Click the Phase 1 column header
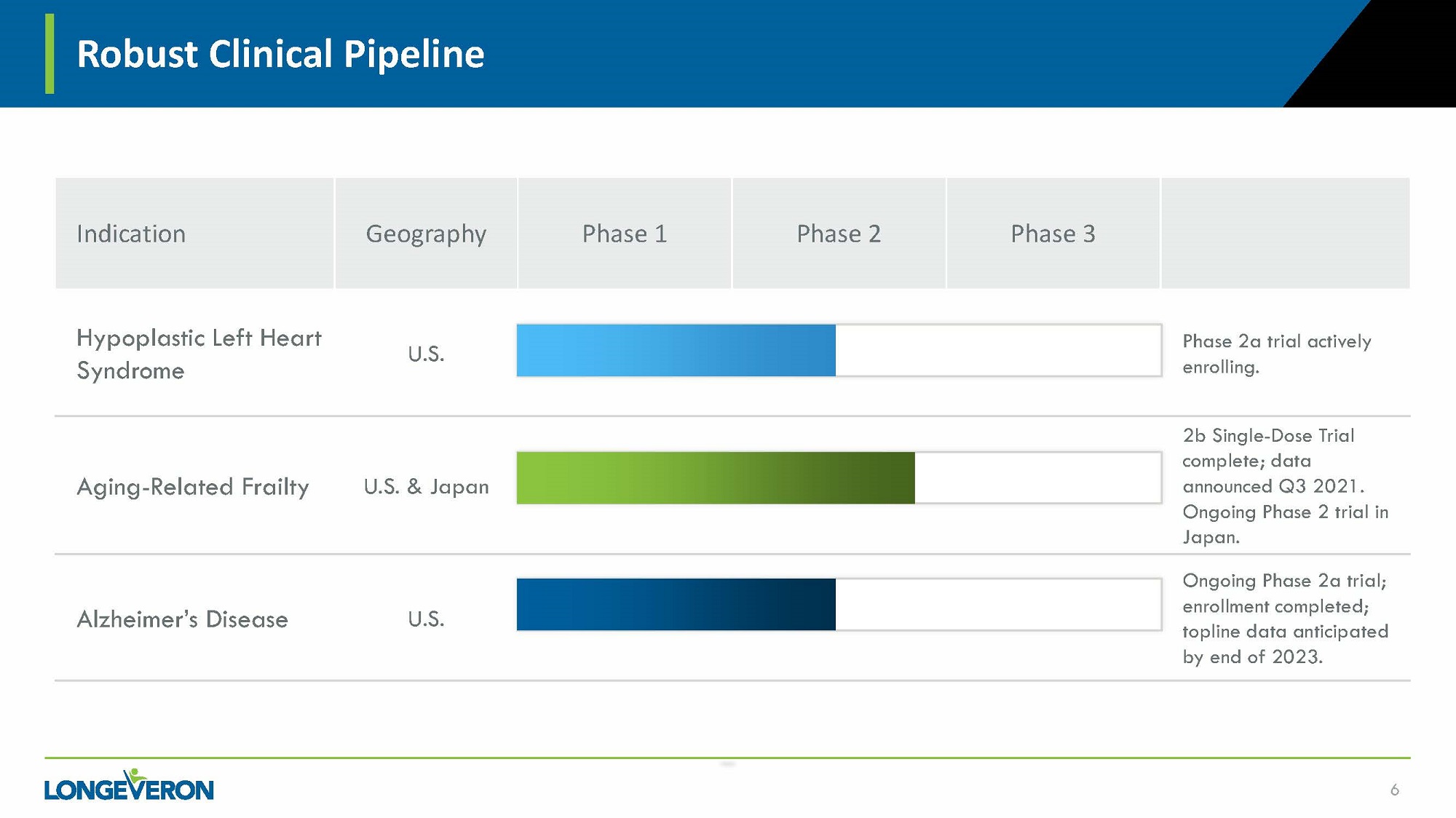 point(625,234)
